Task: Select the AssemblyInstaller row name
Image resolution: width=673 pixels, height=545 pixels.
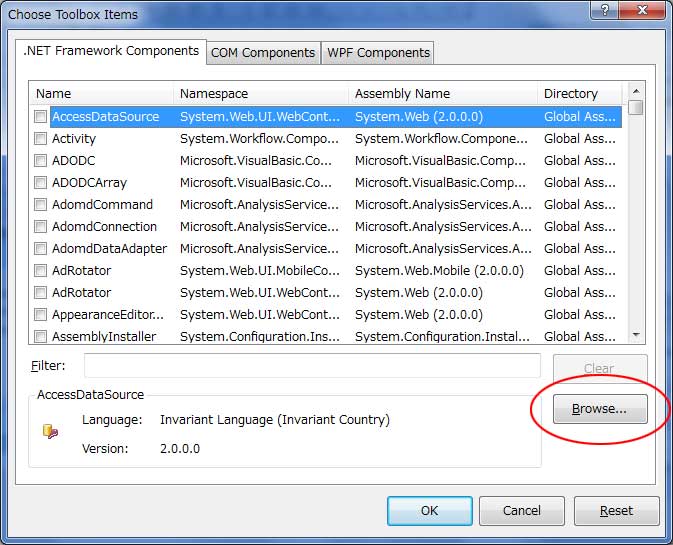Action: pos(104,336)
